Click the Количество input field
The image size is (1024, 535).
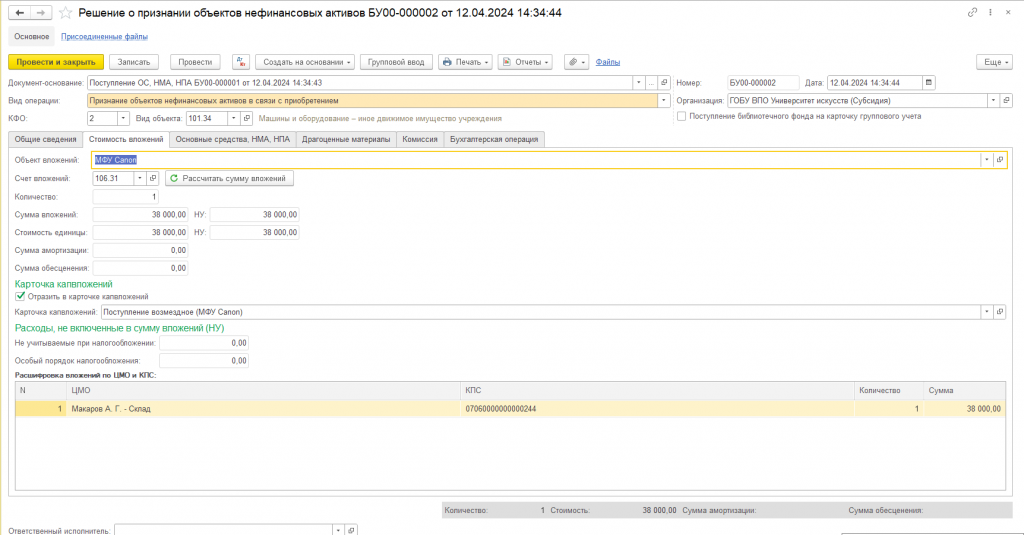click(125, 197)
